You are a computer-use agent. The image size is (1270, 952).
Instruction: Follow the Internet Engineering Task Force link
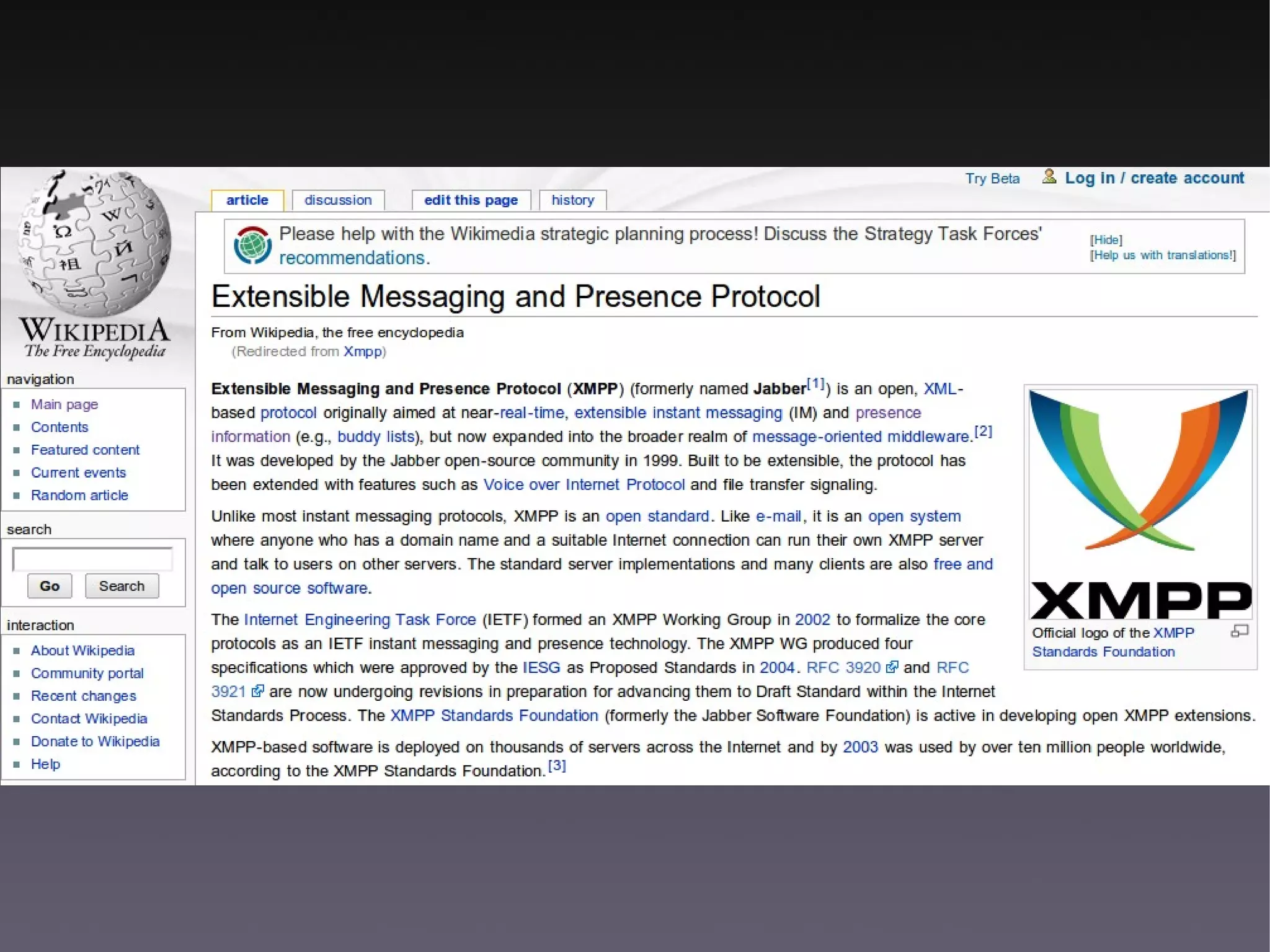click(x=360, y=620)
